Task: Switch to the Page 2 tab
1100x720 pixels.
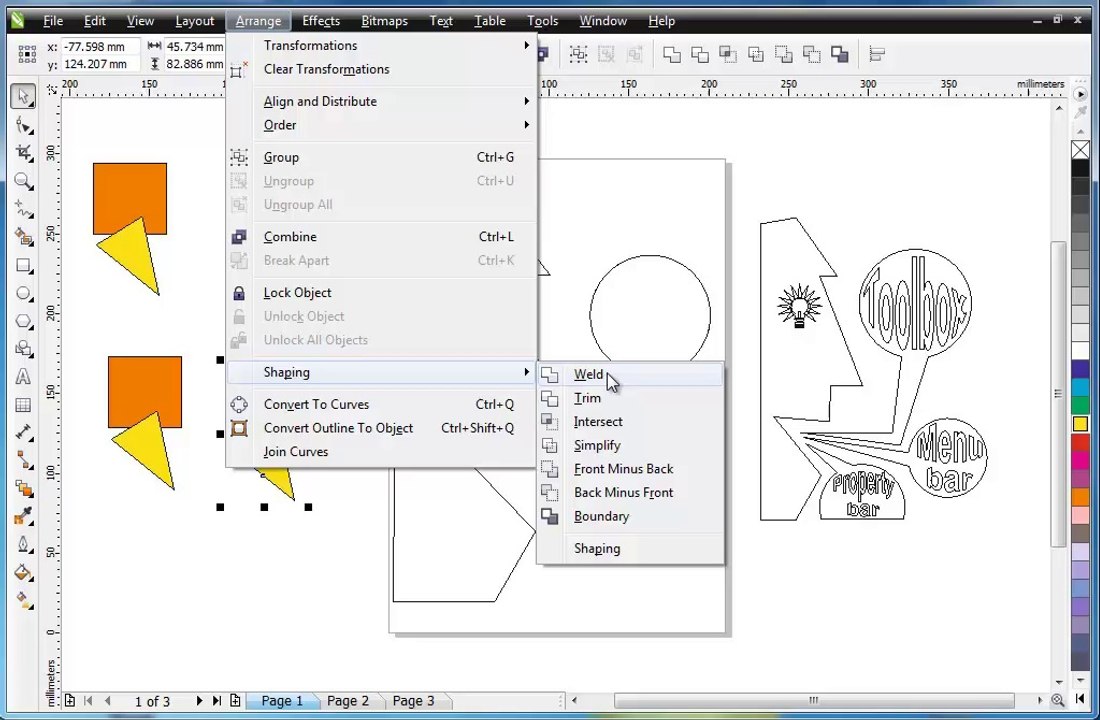Action: click(348, 700)
